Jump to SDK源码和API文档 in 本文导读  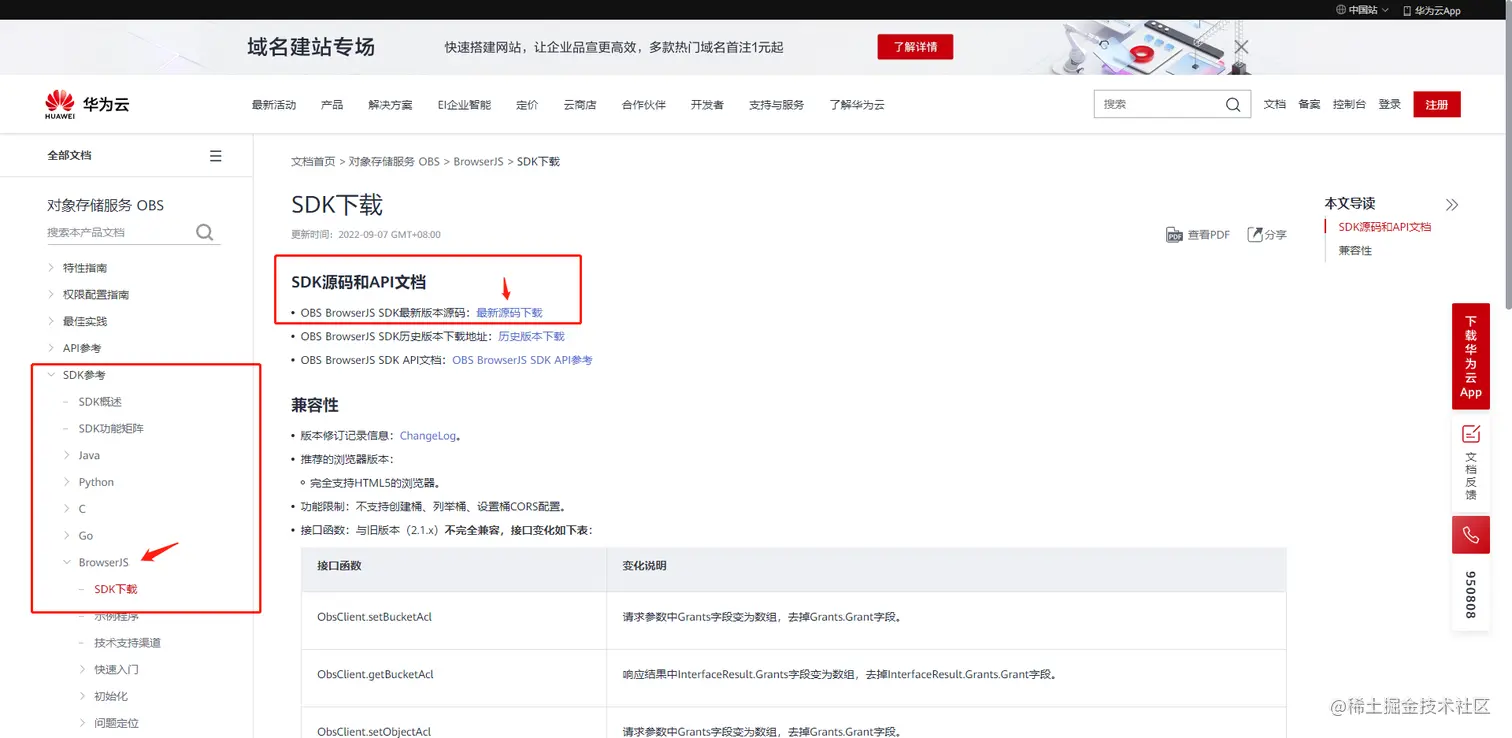click(x=1385, y=227)
